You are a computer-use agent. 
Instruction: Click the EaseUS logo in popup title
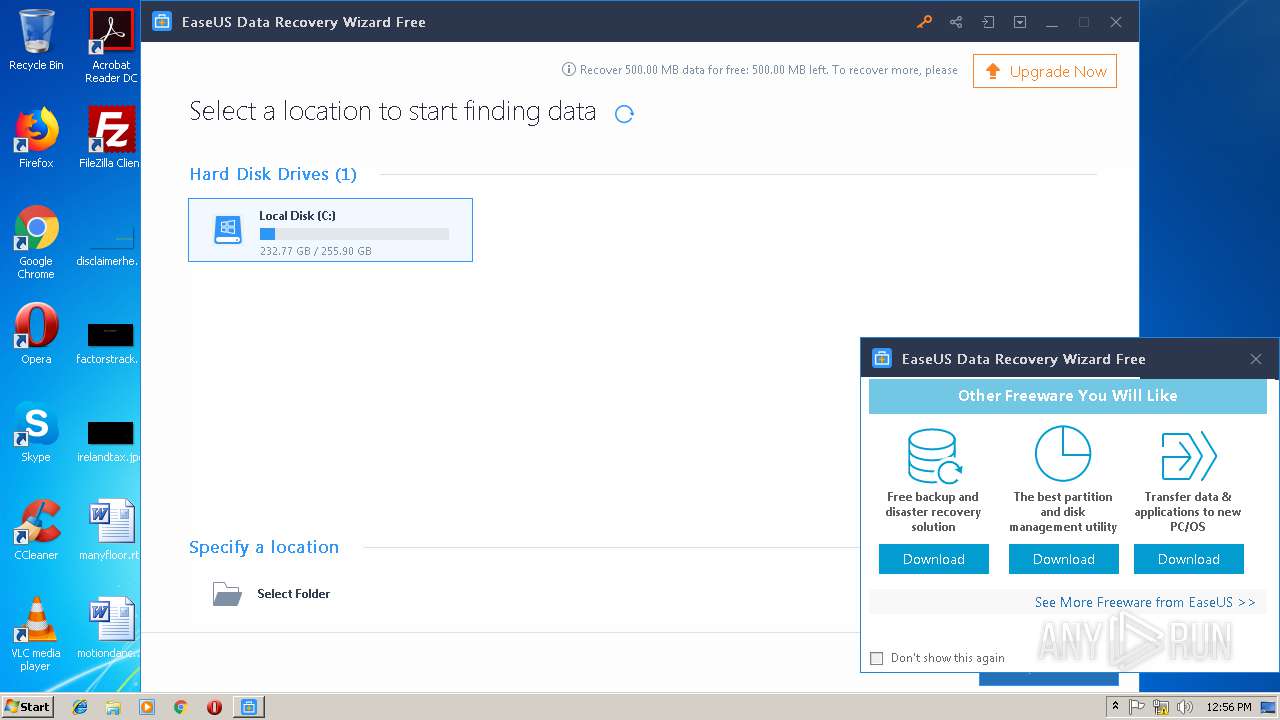point(882,358)
